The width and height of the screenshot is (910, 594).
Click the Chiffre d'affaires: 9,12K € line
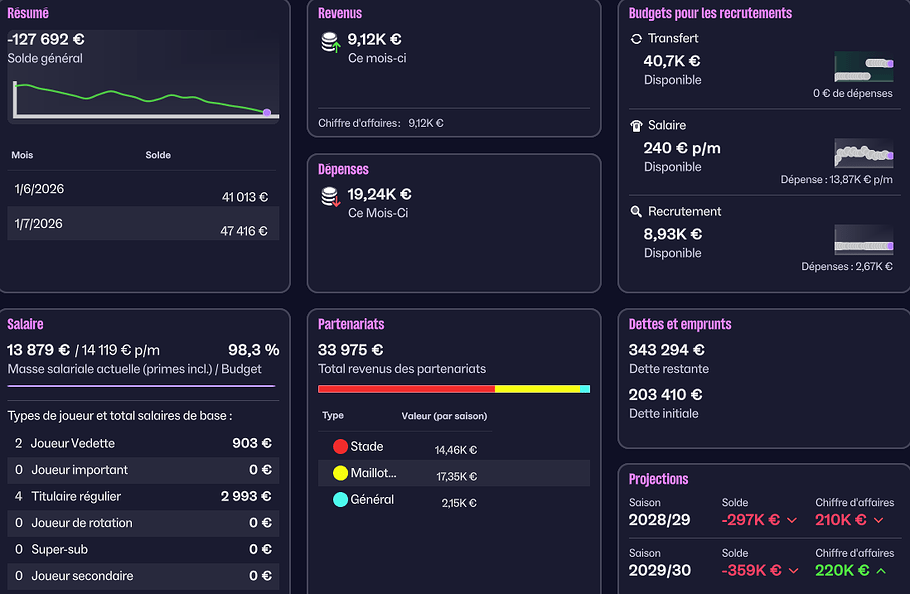(380, 123)
